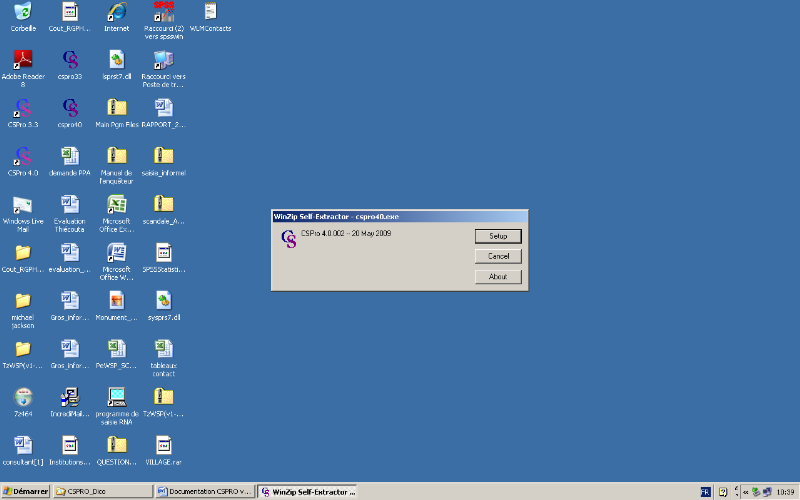Select the CSPro 3.3 shortcut icon

[23, 113]
